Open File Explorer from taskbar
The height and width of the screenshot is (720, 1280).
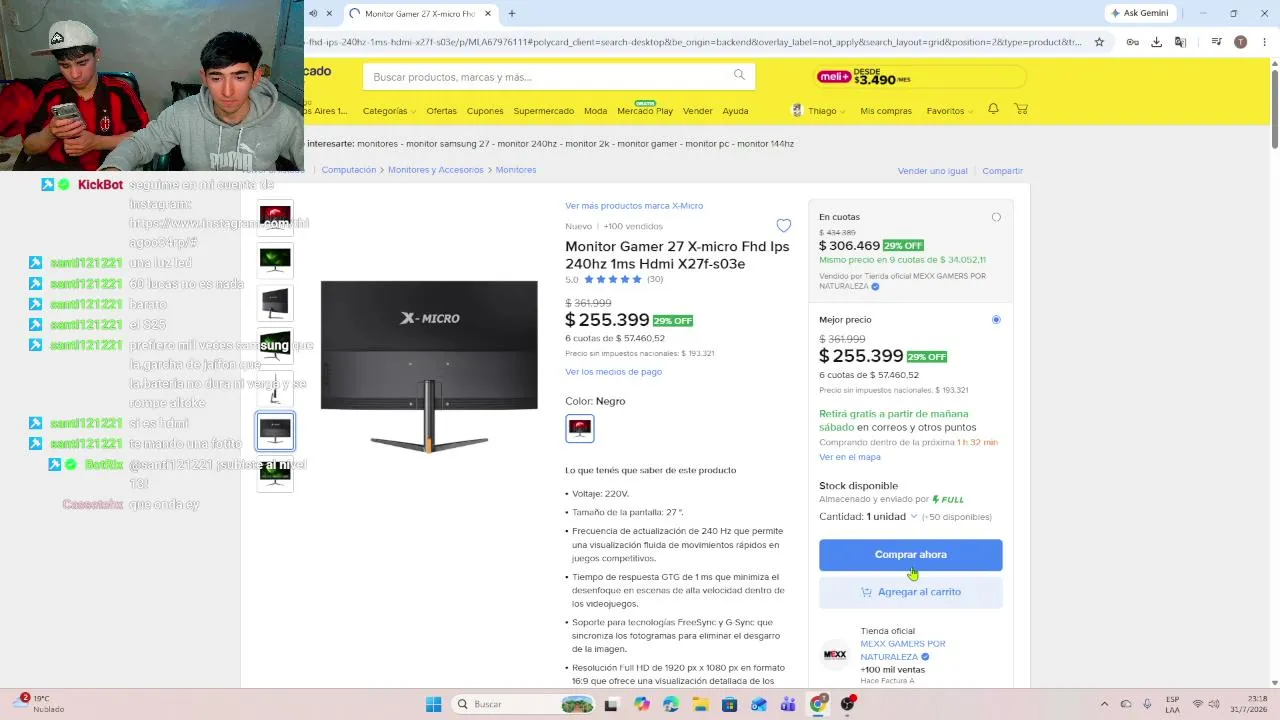tap(700, 704)
